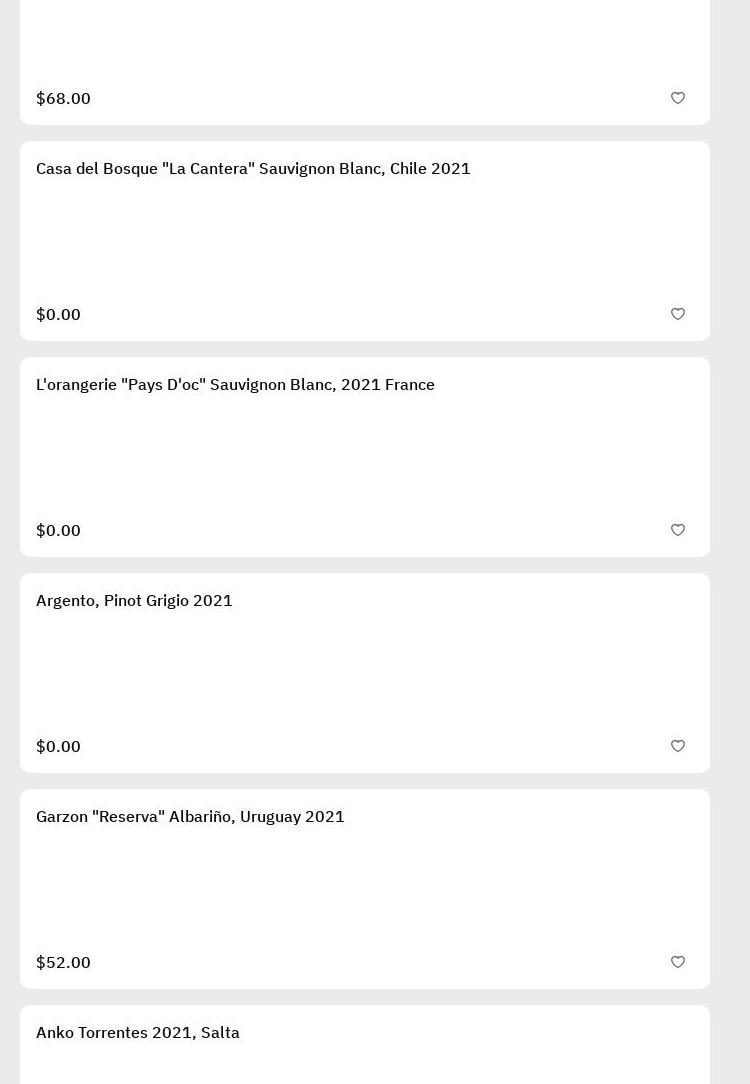Favorite the $68.00 wine with heart icon
750x1084 pixels.
678,98
